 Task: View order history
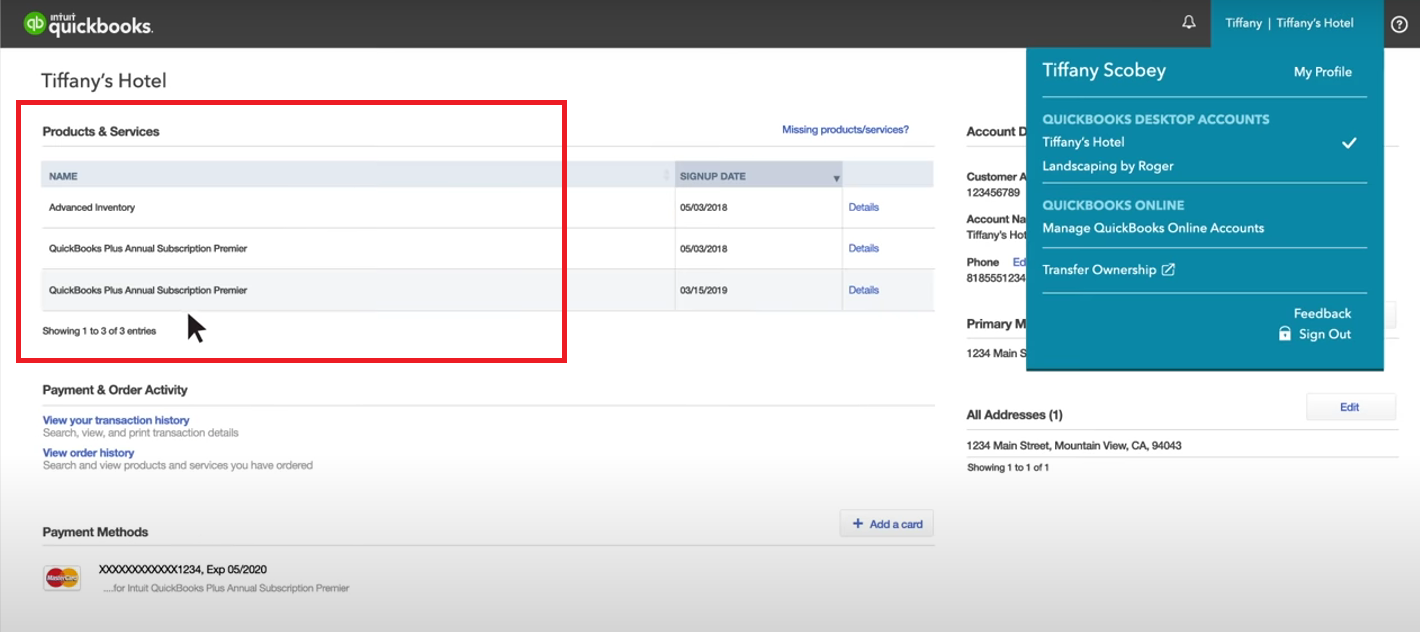pos(87,452)
